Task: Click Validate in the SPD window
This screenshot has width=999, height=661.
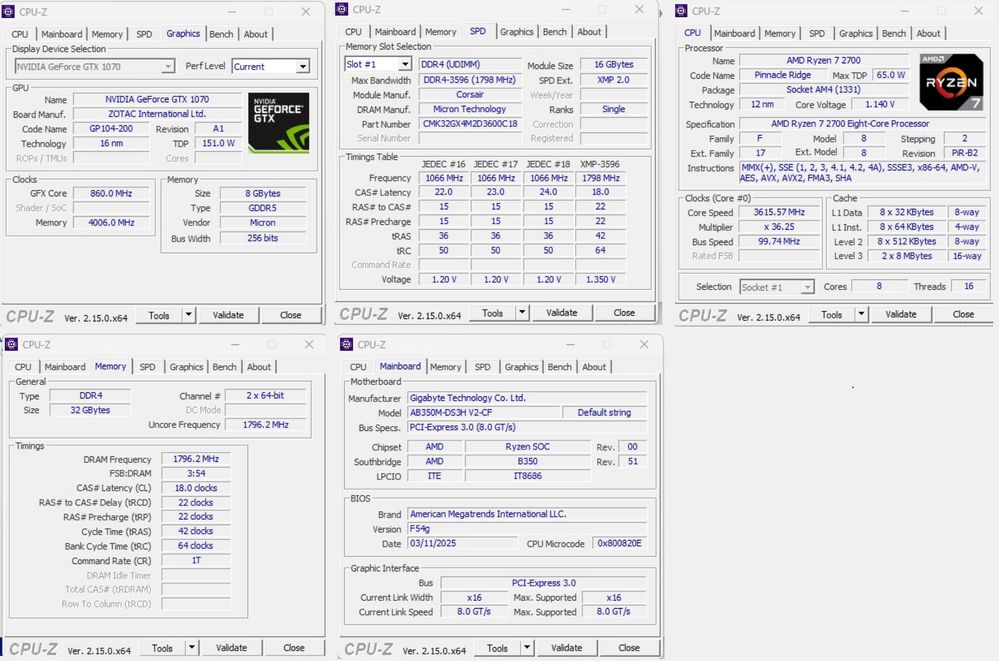Action: [x=561, y=312]
